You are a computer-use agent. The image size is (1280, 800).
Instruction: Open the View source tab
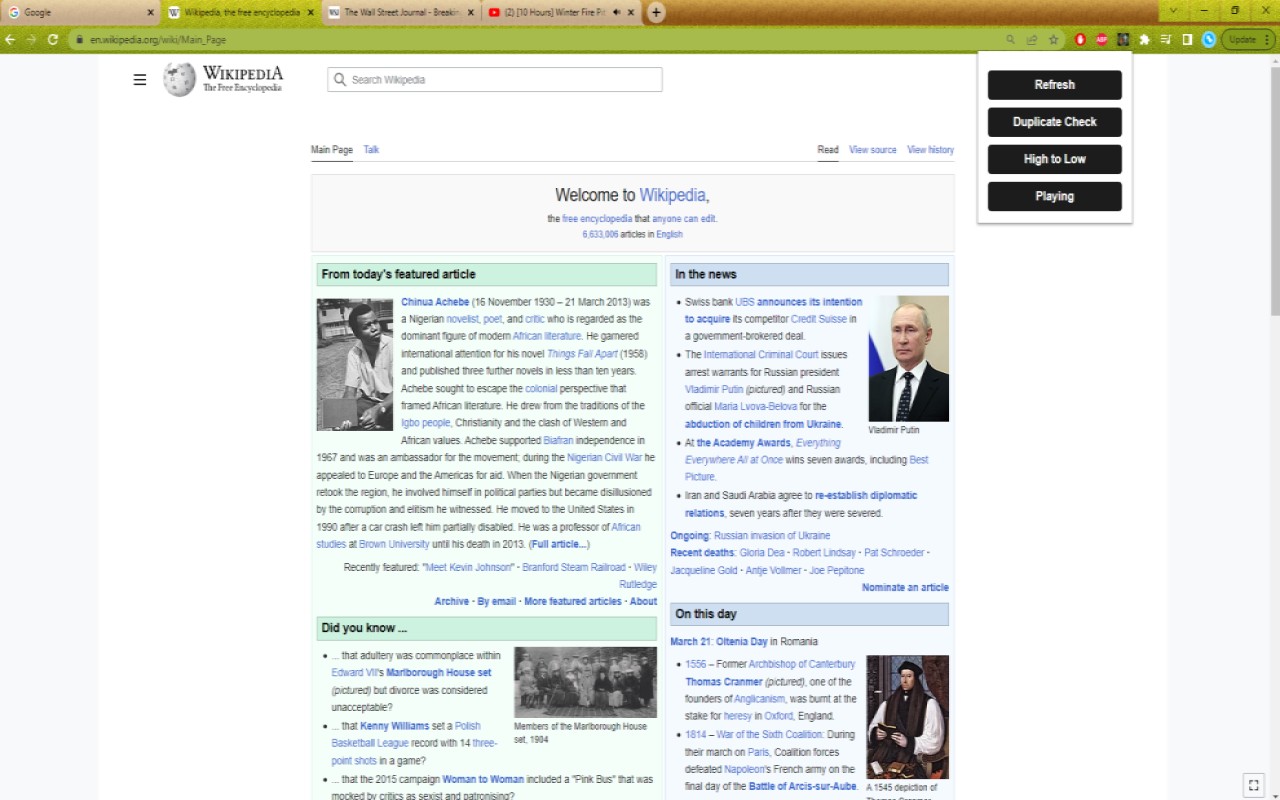(873, 150)
